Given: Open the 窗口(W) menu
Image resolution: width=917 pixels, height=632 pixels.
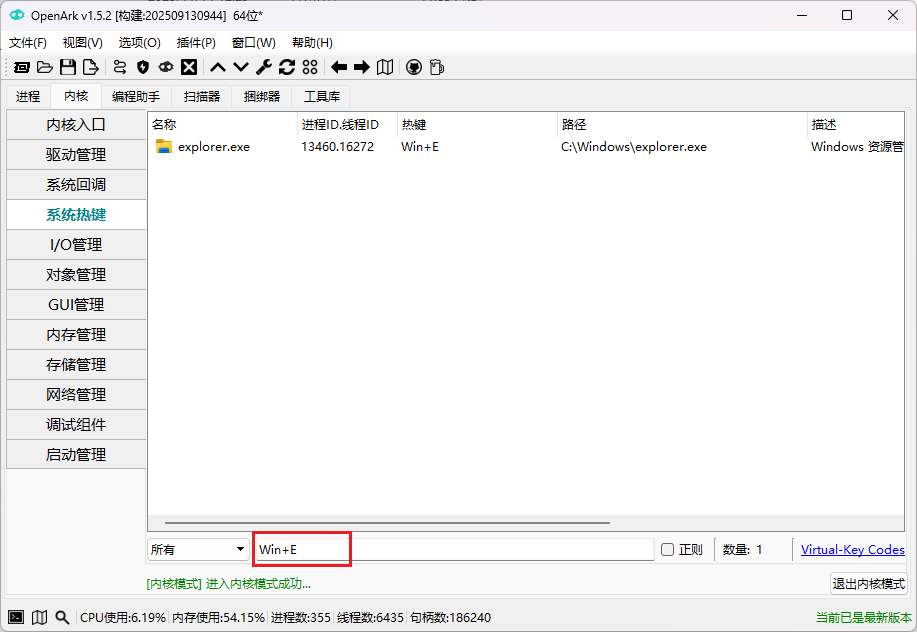Looking at the screenshot, I should [253, 43].
